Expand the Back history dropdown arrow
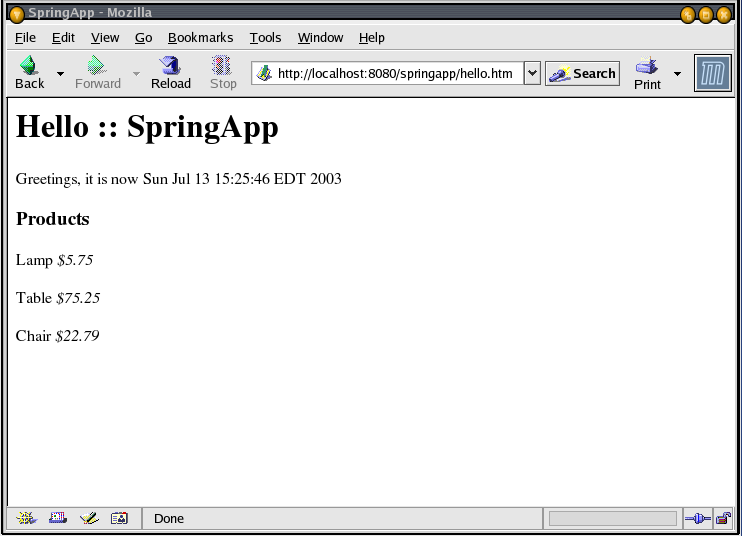This screenshot has width=742, height=536. (x=60, y=74)
